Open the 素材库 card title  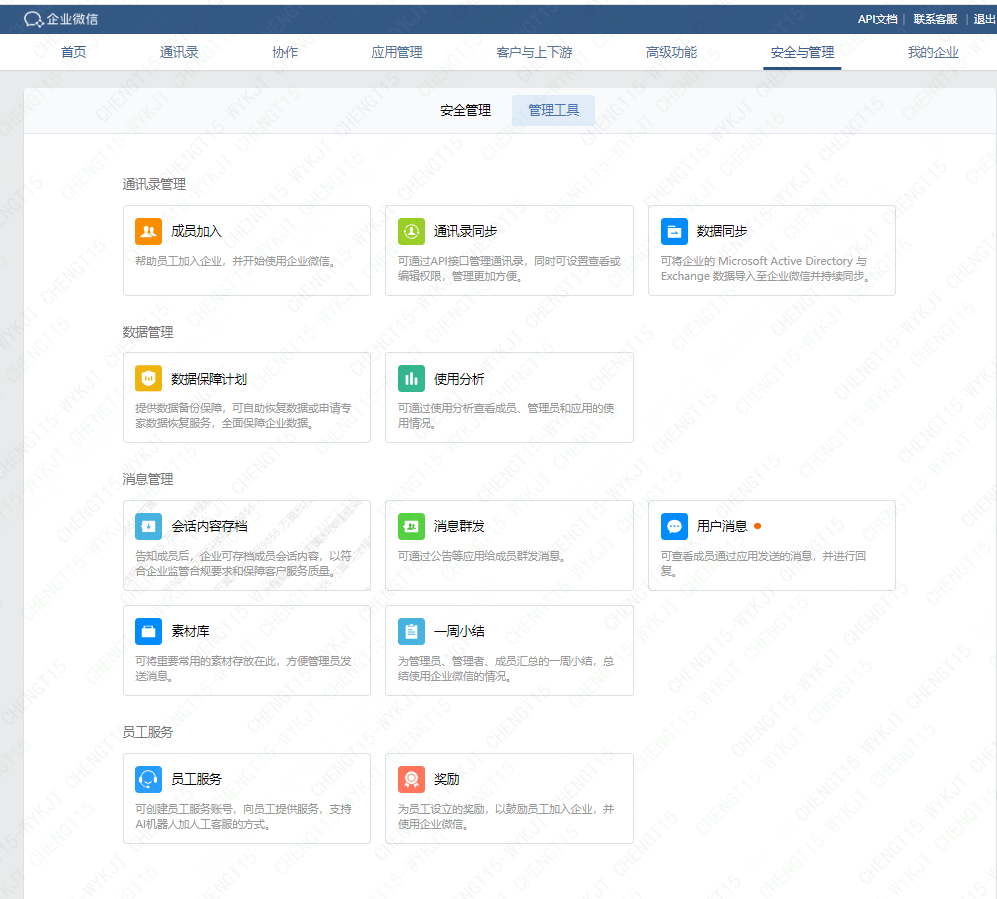click(x=190, y=631)
